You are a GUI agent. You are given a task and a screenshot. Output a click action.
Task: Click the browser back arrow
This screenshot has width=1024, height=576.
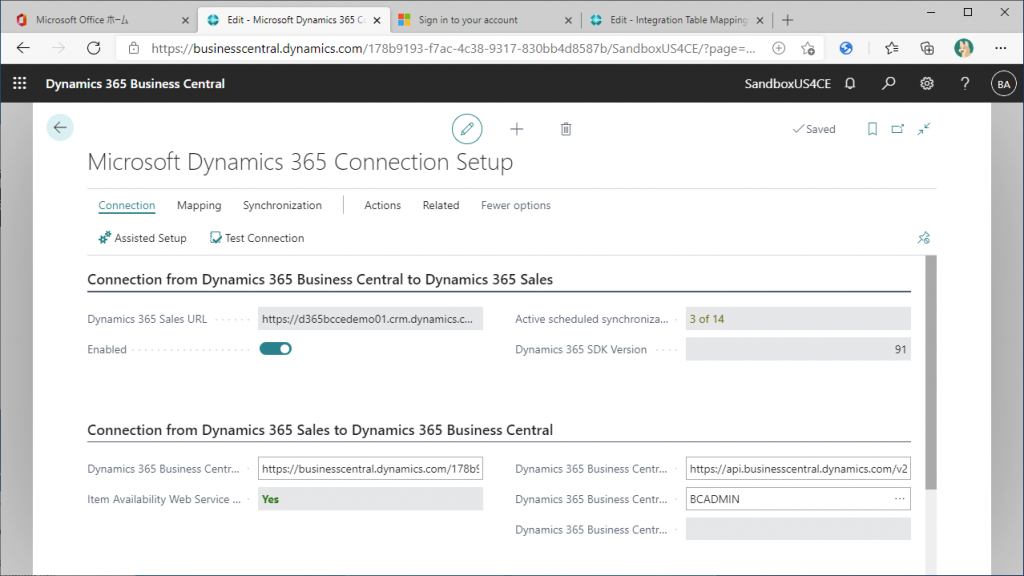[x=24, y=48]
